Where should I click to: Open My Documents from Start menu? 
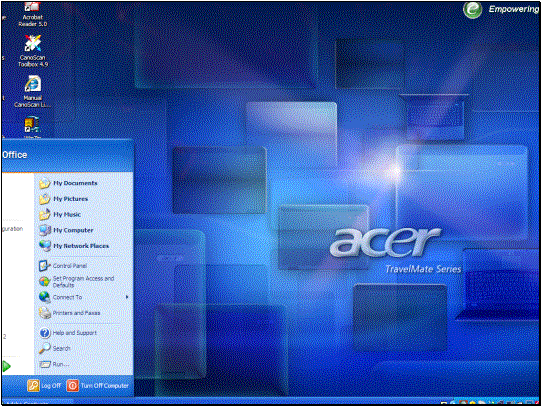click(68, 183)
